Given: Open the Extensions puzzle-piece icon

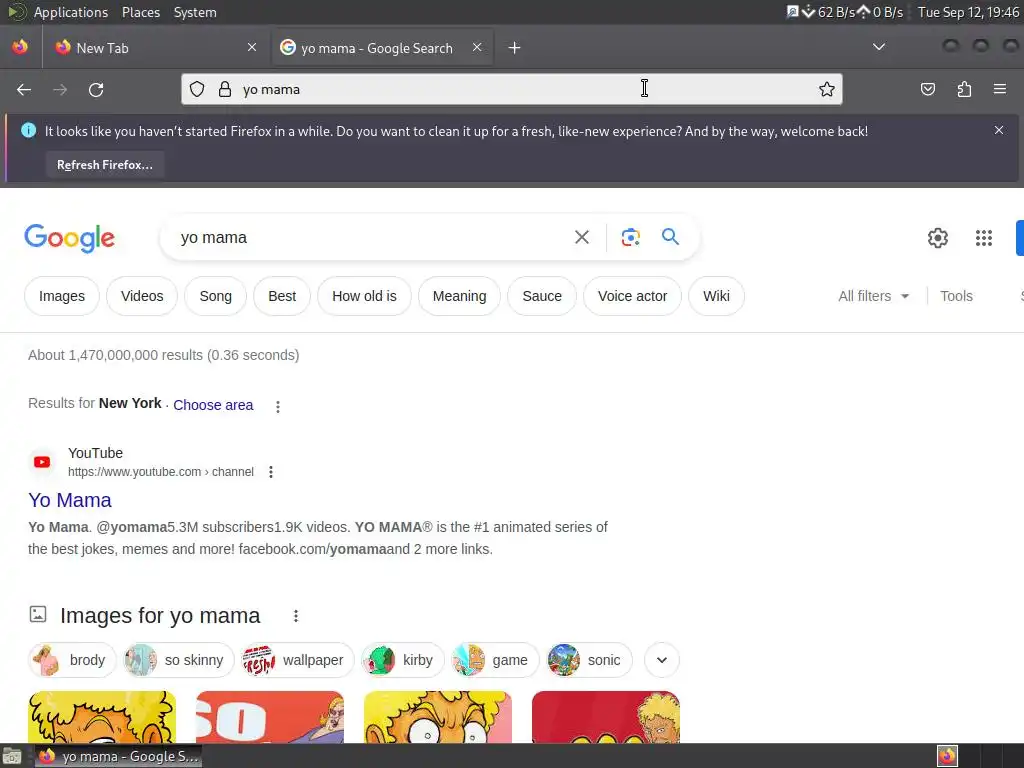Looking at the screenshot, I should point(964,89).
